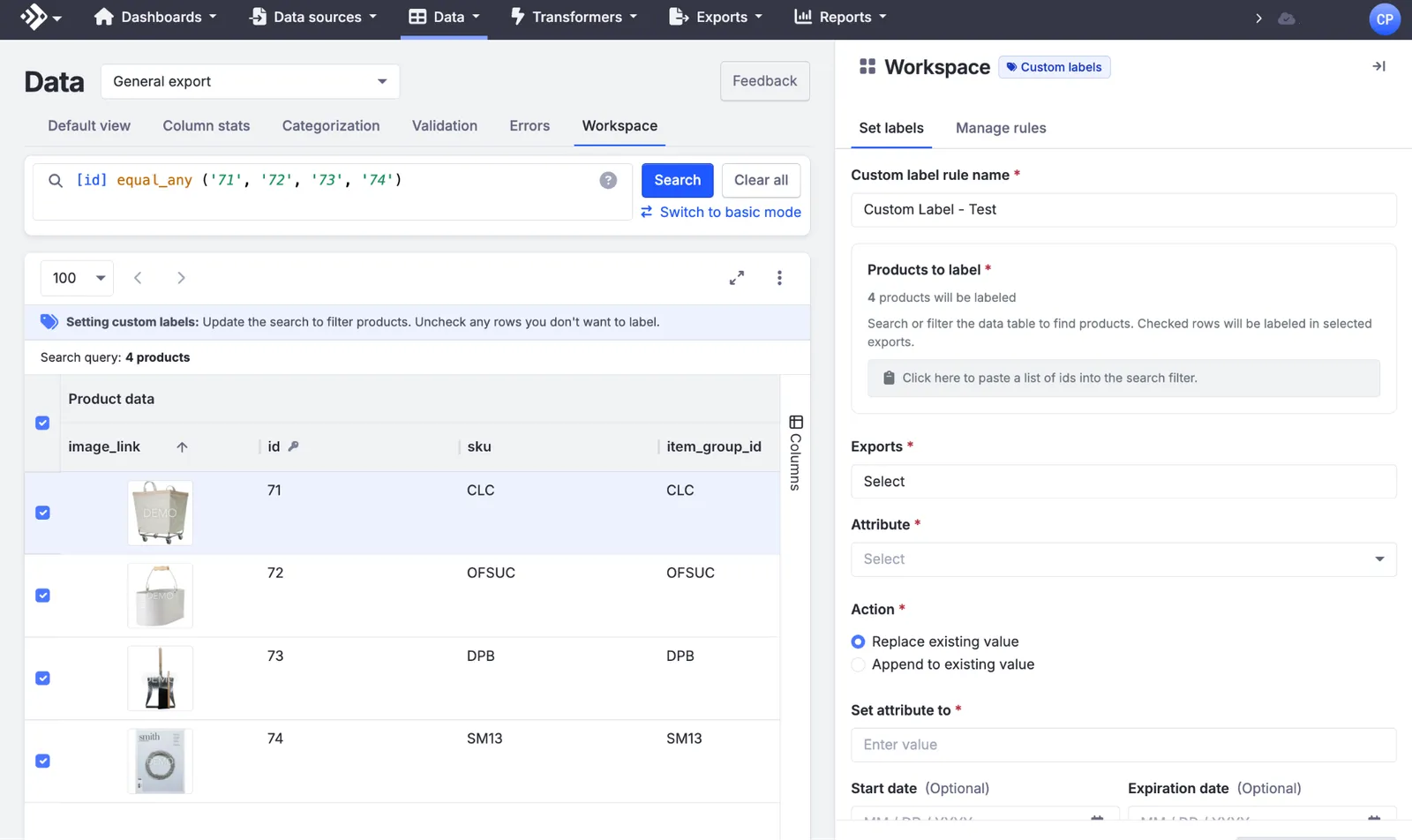
Task: Expand the Dashboards menu
Action: (155, 18)
